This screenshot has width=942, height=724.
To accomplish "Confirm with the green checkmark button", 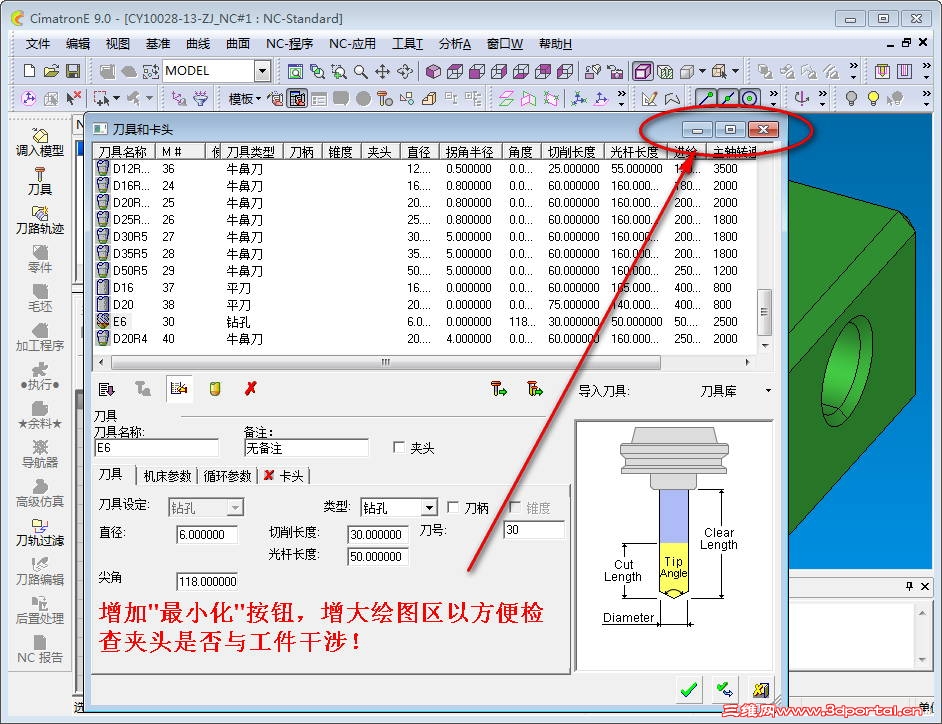I will click(688, 689).
